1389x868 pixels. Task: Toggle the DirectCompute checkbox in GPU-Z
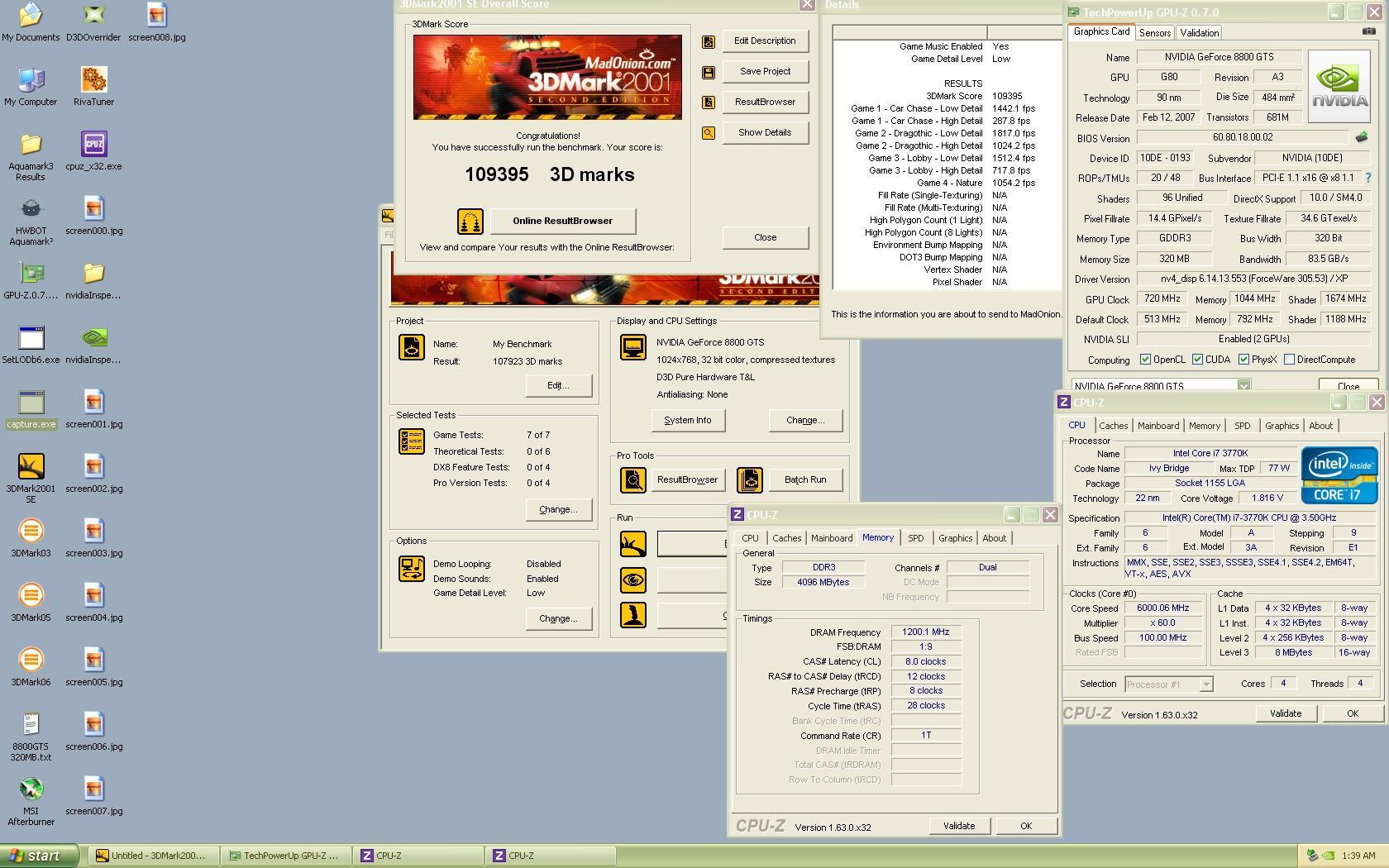click(x=1289, y=360)
